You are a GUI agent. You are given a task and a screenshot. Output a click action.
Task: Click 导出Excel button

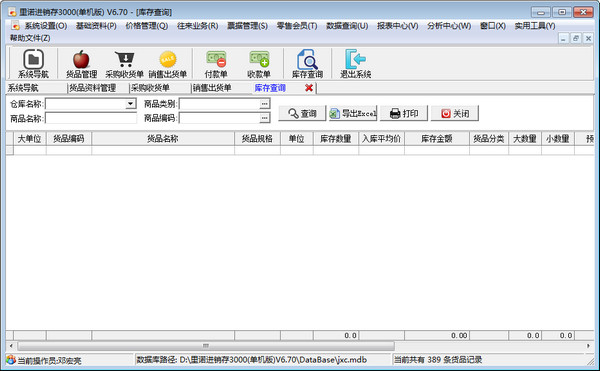(353, 113)
